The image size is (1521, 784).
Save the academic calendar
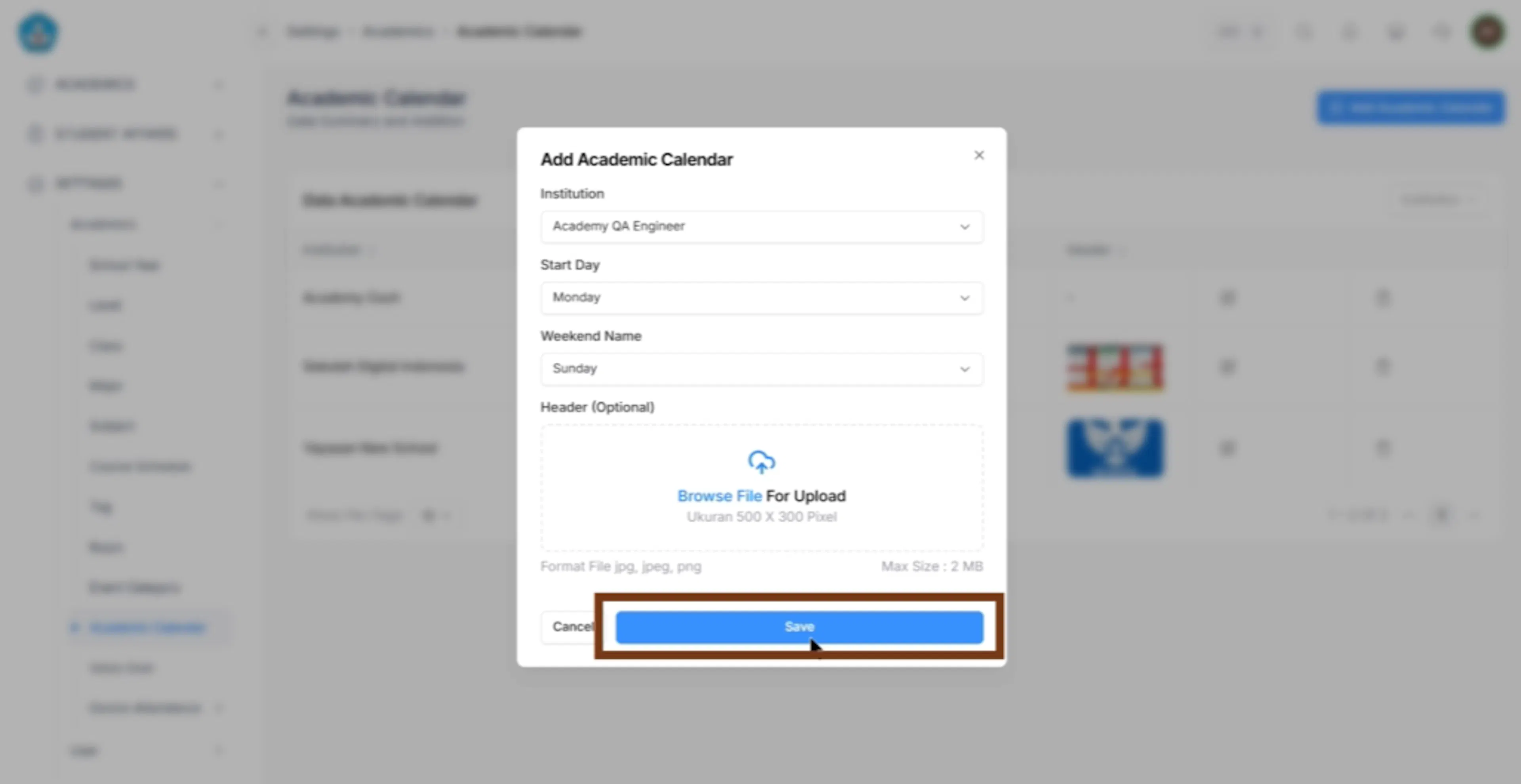click(x=799, y=627)
